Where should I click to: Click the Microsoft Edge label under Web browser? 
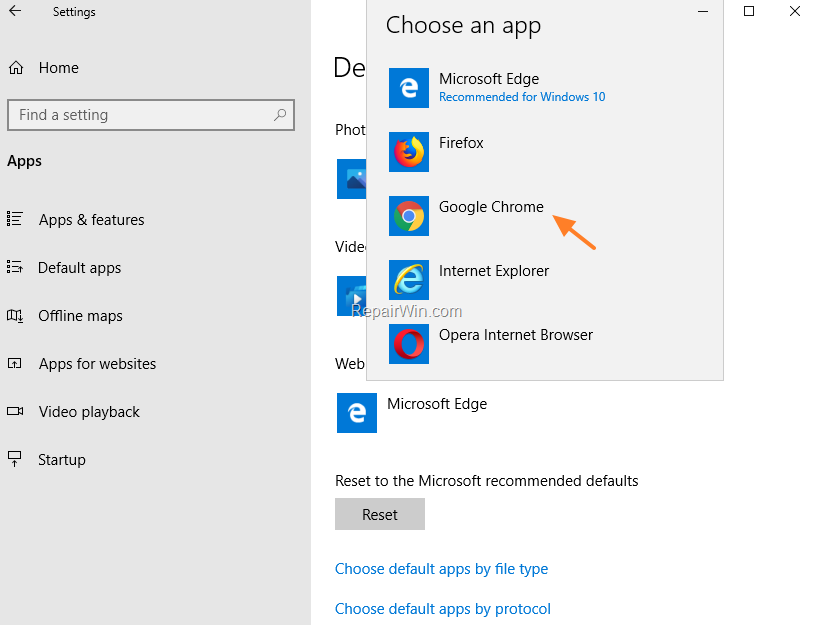(437, 404)
